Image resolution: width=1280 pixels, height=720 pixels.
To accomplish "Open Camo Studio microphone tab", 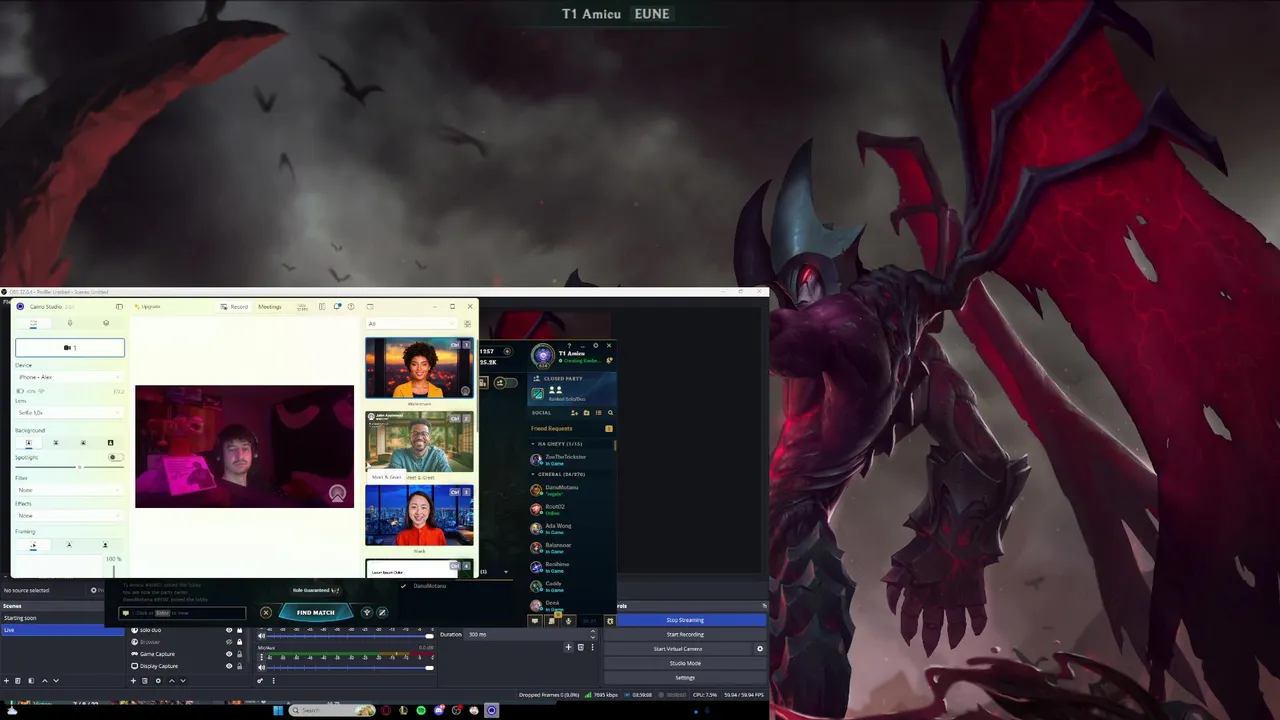I will tap(70, 323).
